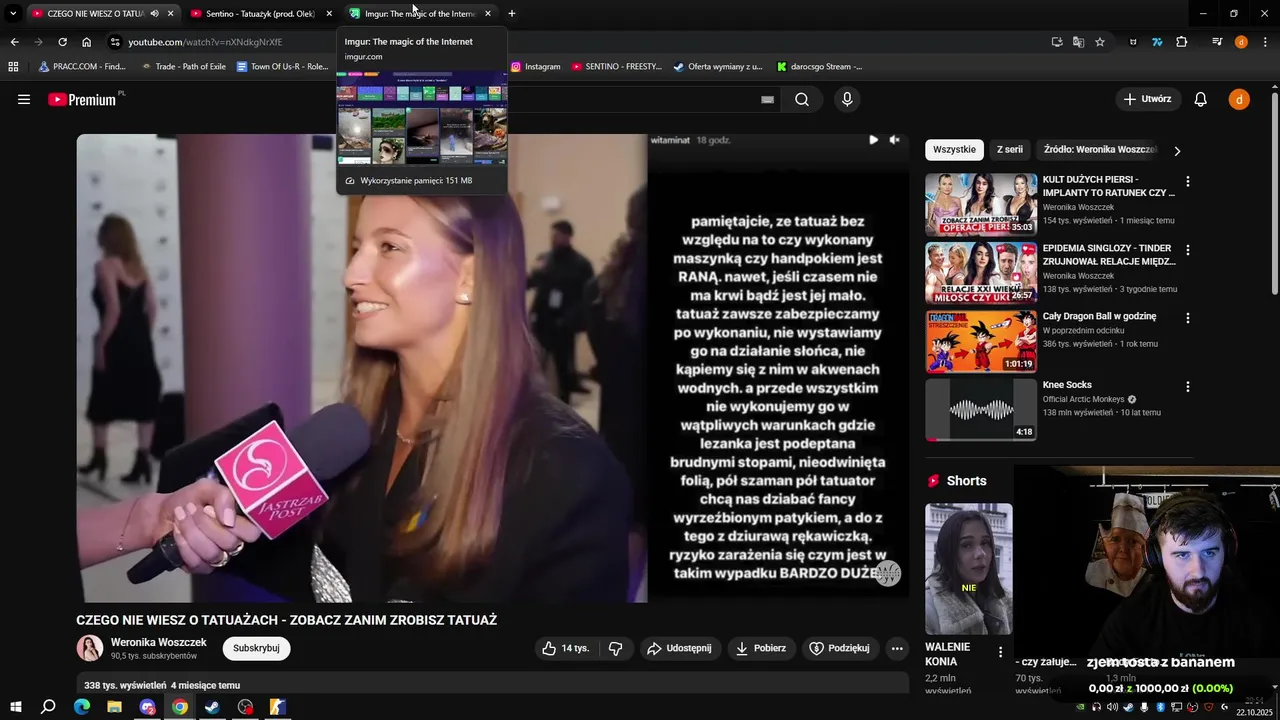Click the Utwórz create button
Image resolution: width=1280 pixels, height=720 pixels.
[x=1148, y=99]
